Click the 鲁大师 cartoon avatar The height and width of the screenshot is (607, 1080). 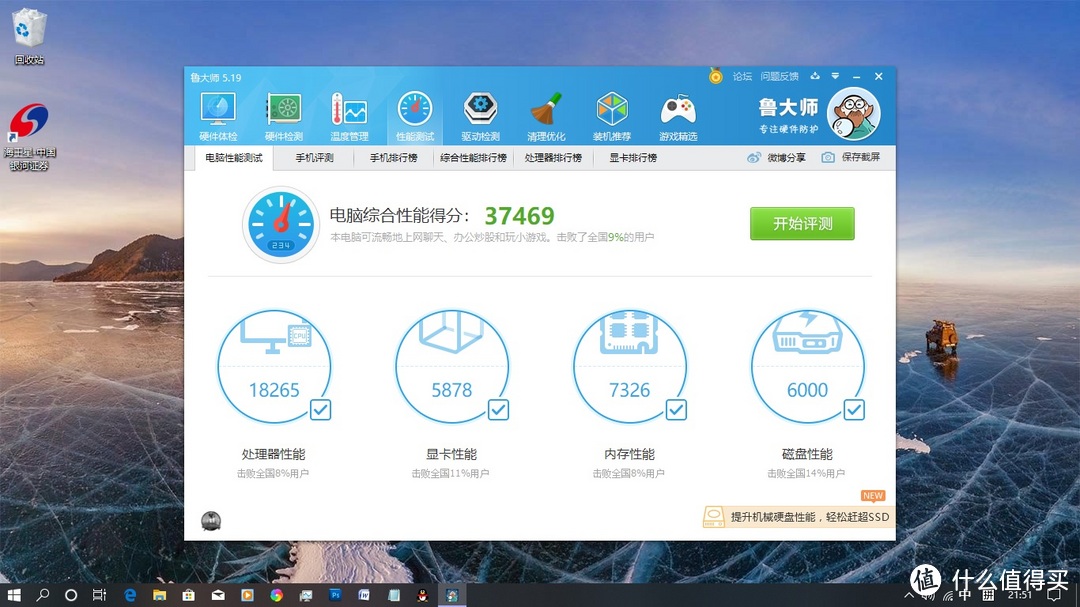click(x=853, y=114)
